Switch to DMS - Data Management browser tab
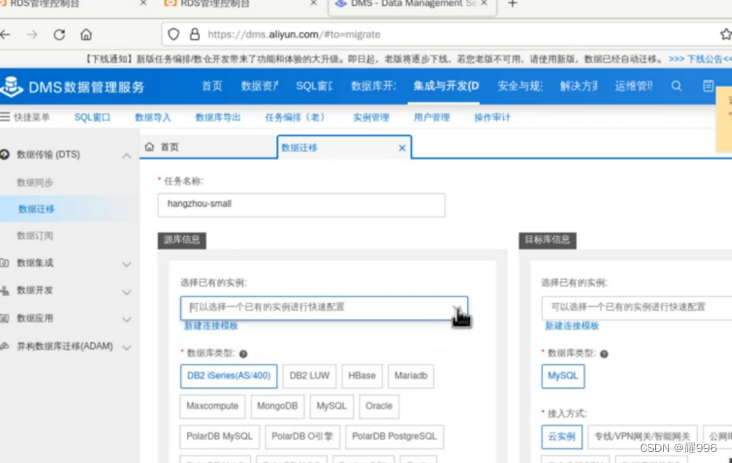Screen dimensions: 732x463 (x=413, y=5)
